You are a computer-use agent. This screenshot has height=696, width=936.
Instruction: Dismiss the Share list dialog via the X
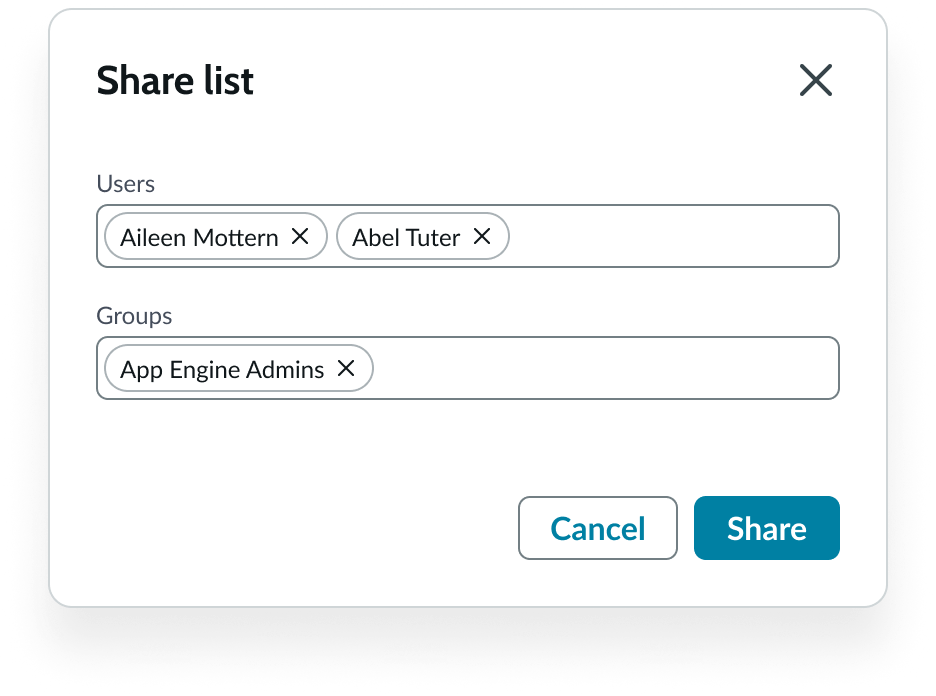coord(815,80)
